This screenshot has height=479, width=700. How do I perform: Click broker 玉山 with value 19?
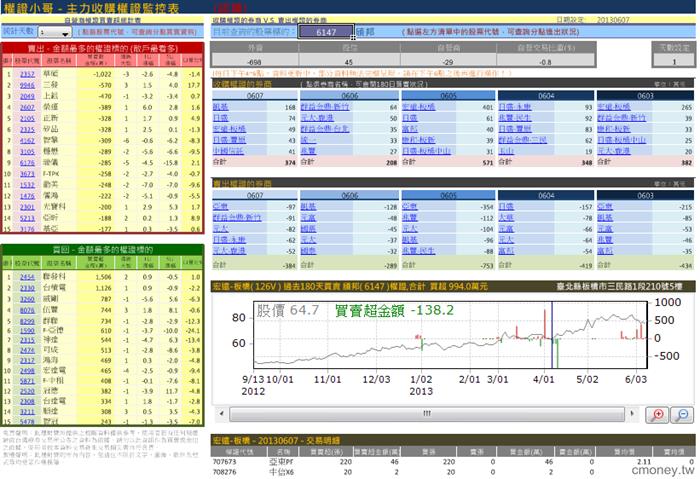click(x=506, y=151)
